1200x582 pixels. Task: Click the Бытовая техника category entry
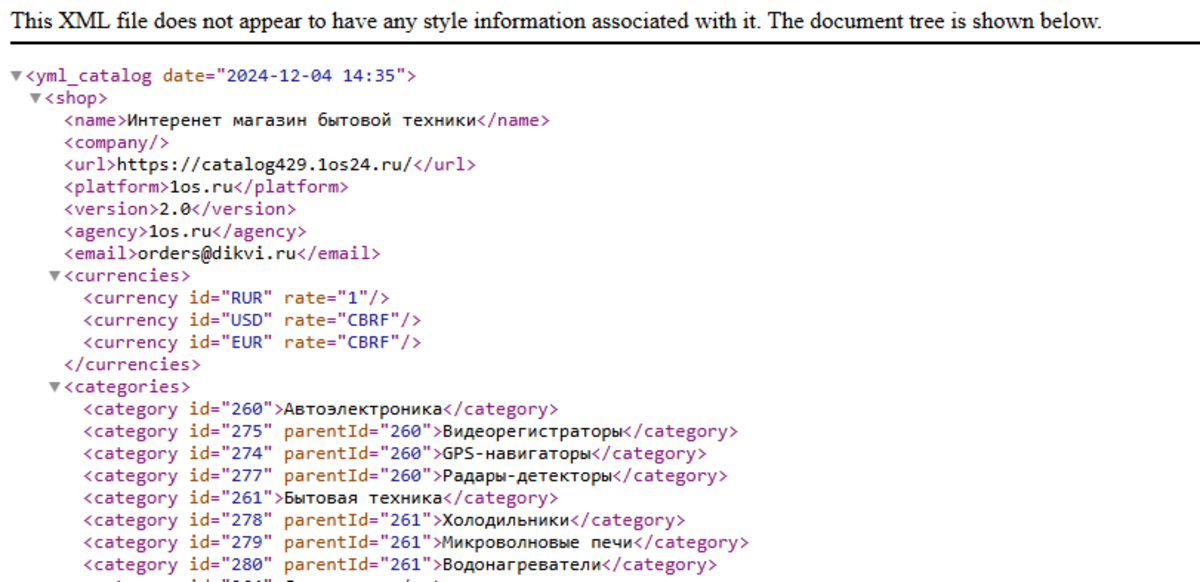click(362, 498)
